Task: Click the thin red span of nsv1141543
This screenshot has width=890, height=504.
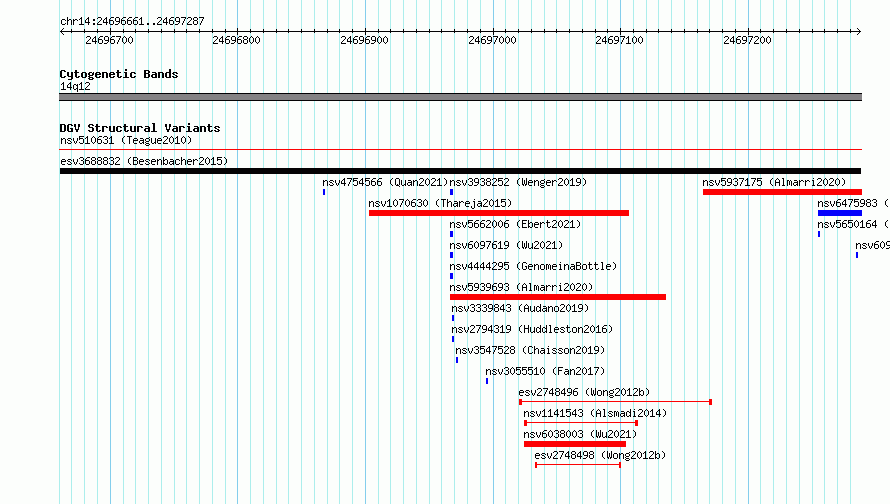Action: point(581,423)
